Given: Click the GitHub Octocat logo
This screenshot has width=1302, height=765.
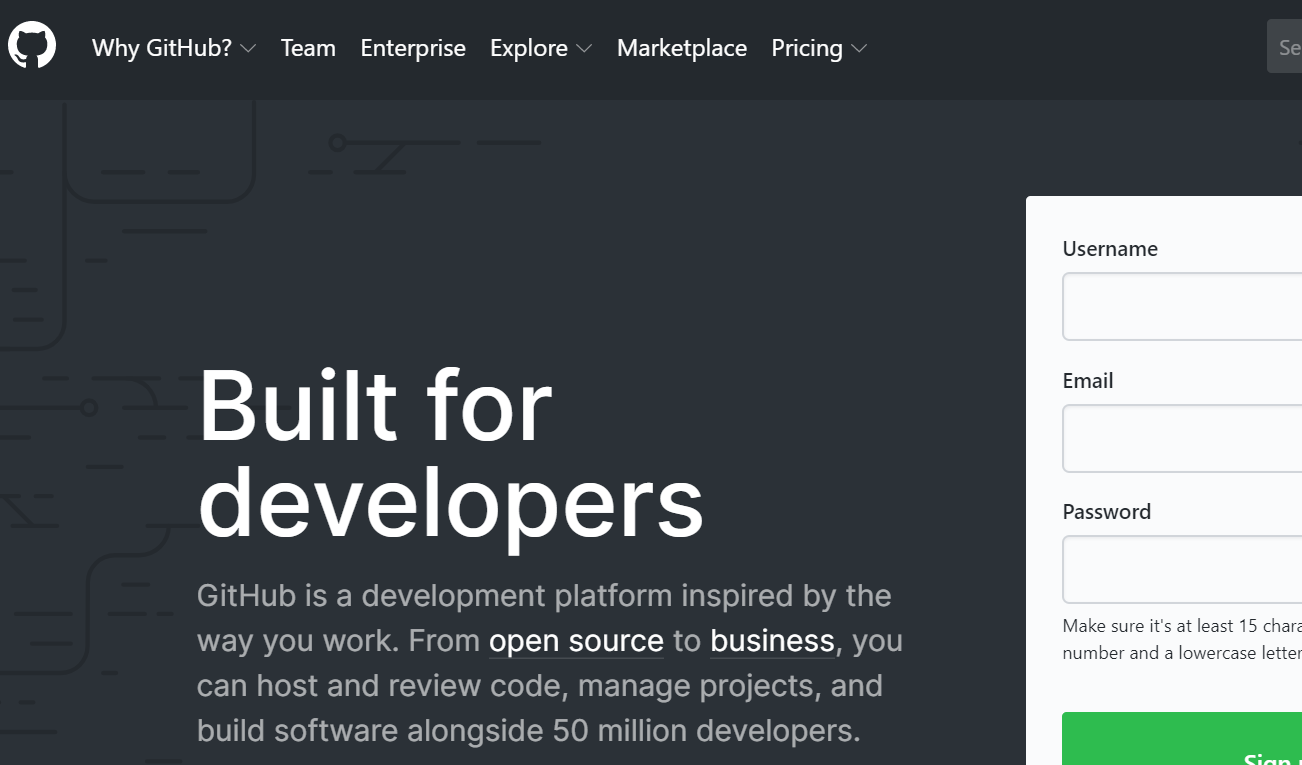Looking at the screenshot, I should point(32,47).
